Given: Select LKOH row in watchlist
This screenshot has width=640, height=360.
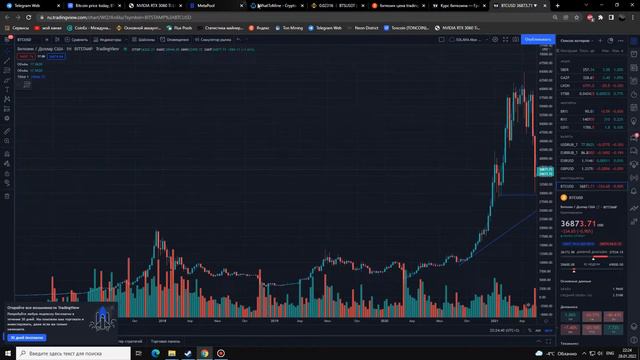Looking at the screenshot, I should 591,86.
